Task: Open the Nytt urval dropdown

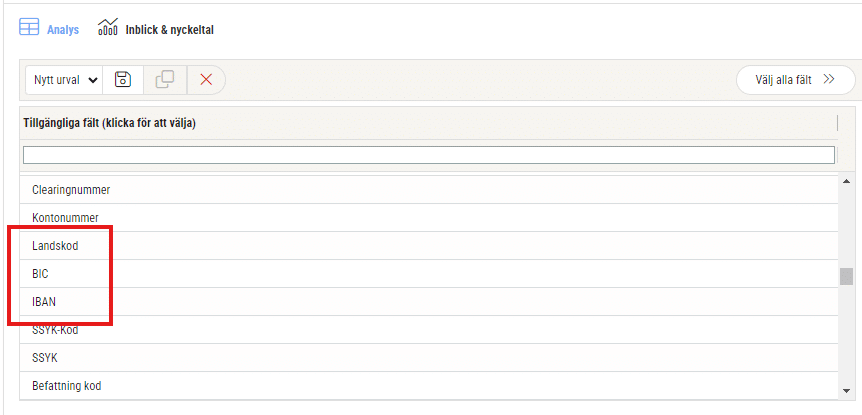Action: pos(64,80)
